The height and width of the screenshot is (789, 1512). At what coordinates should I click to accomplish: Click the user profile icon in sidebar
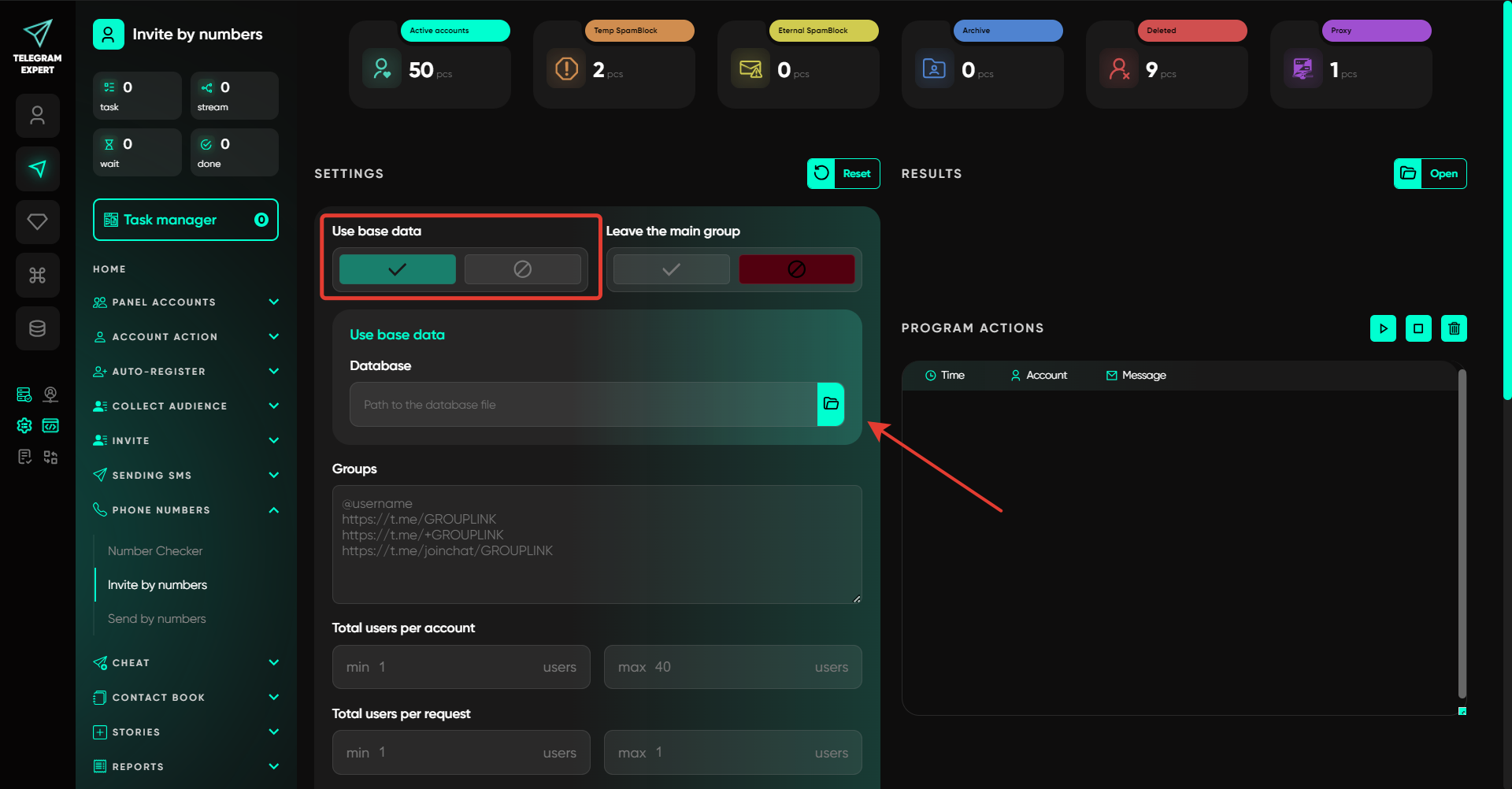(37, 116)
